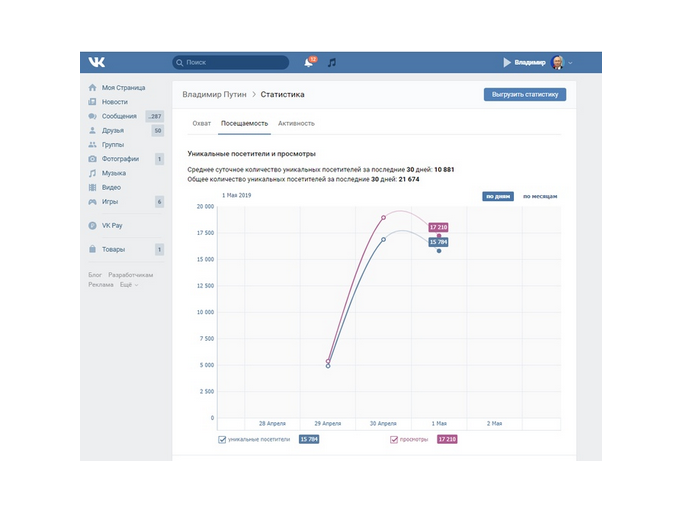Click the Группы people icon

pyautogui.click(x=92, y=144)
